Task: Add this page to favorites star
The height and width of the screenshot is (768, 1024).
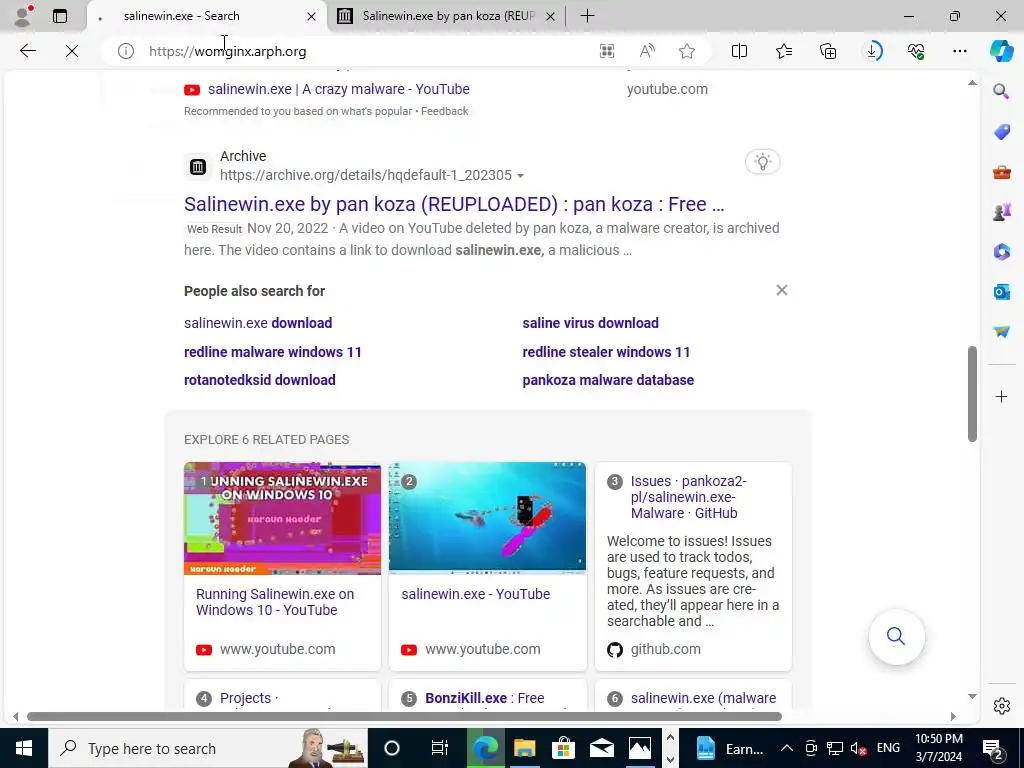Action: [686, 51]
